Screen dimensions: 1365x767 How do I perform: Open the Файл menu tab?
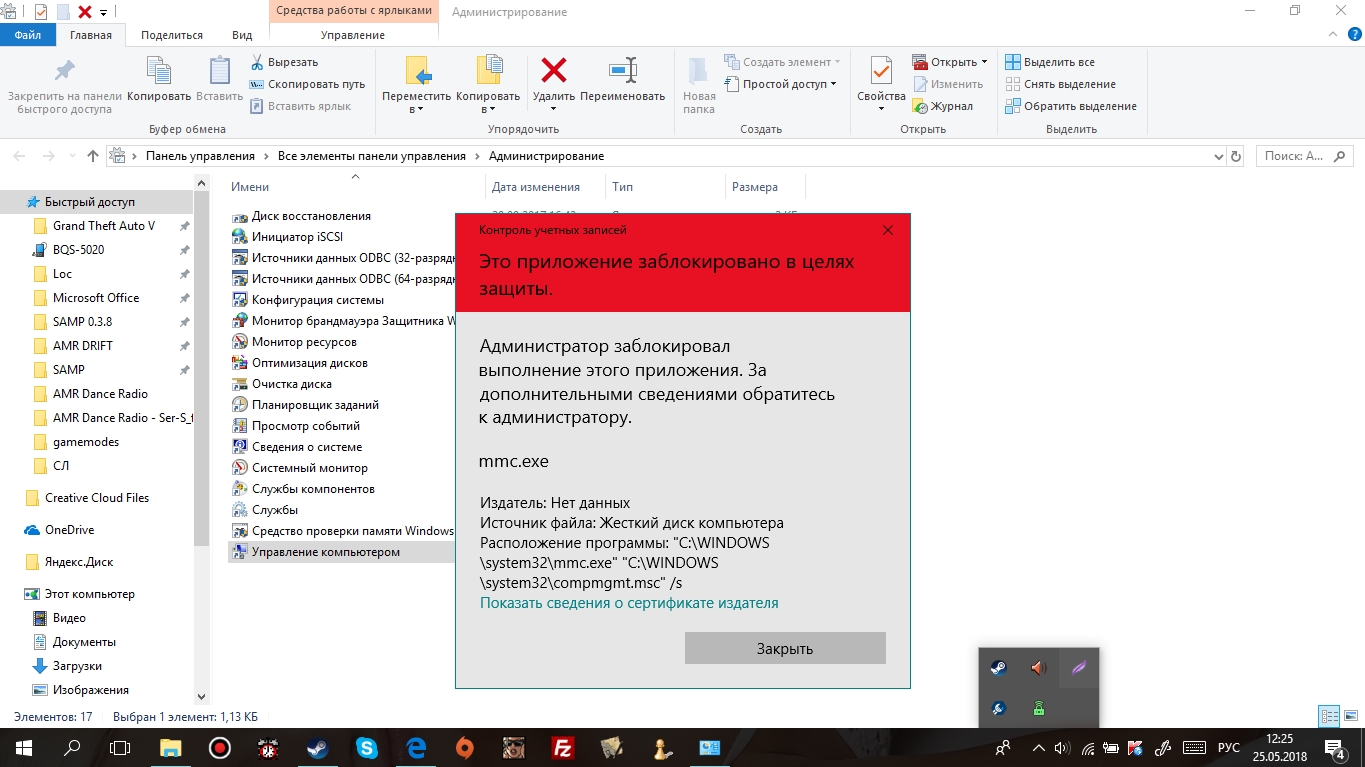click(x=28, y=35)
